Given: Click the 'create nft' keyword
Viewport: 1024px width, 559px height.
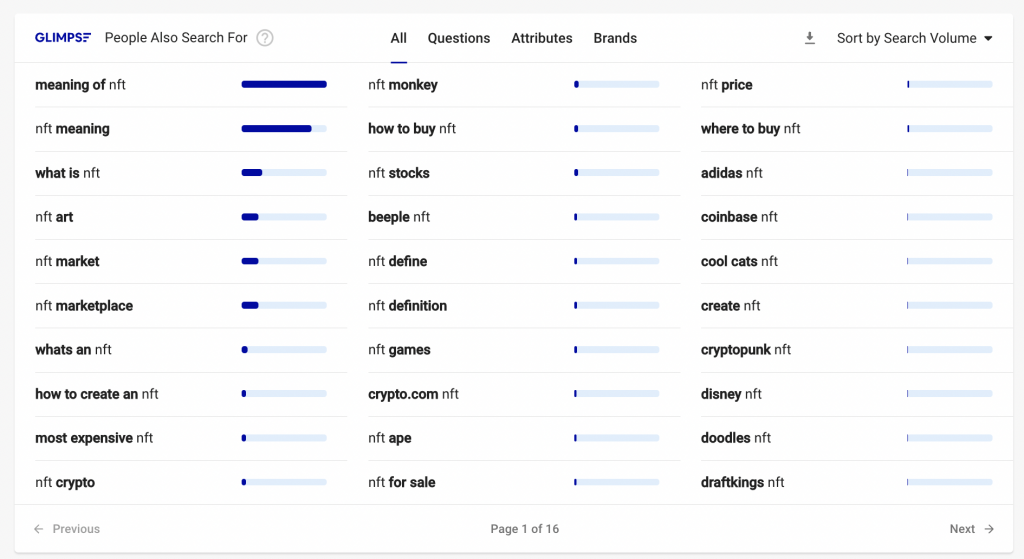Looking at the screenshot, I should 731,306.
